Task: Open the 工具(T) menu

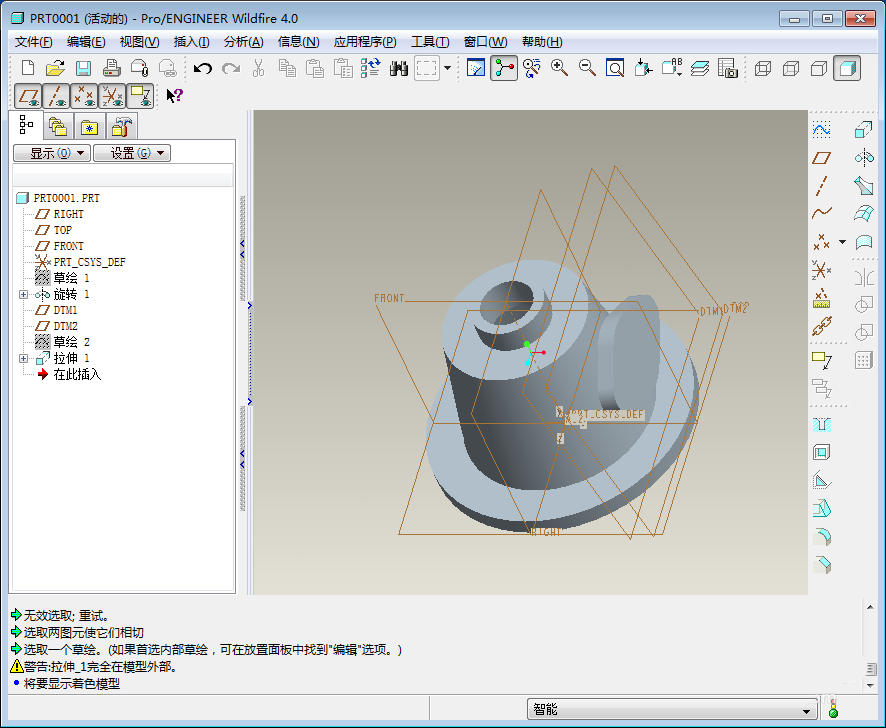Action: click(430, 42)
